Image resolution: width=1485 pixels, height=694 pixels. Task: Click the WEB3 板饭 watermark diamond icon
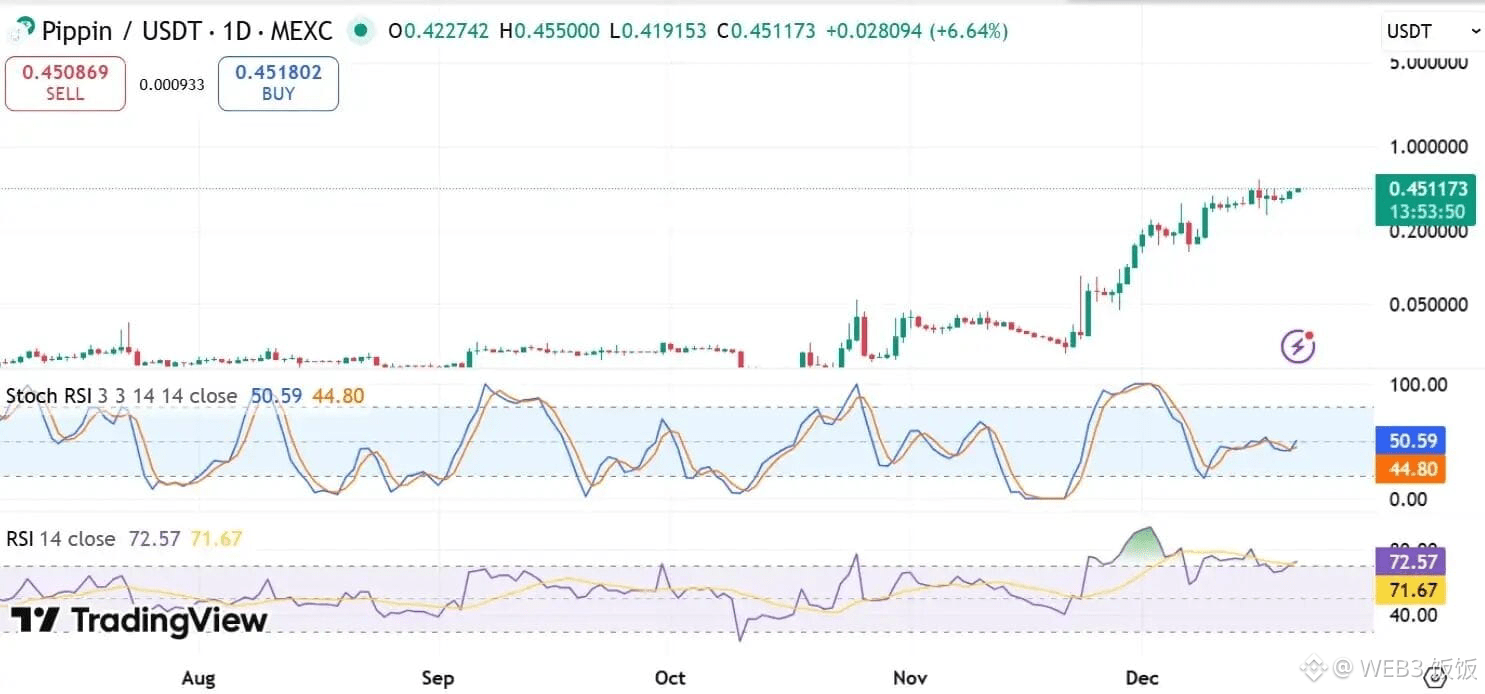pos(1313,667)
